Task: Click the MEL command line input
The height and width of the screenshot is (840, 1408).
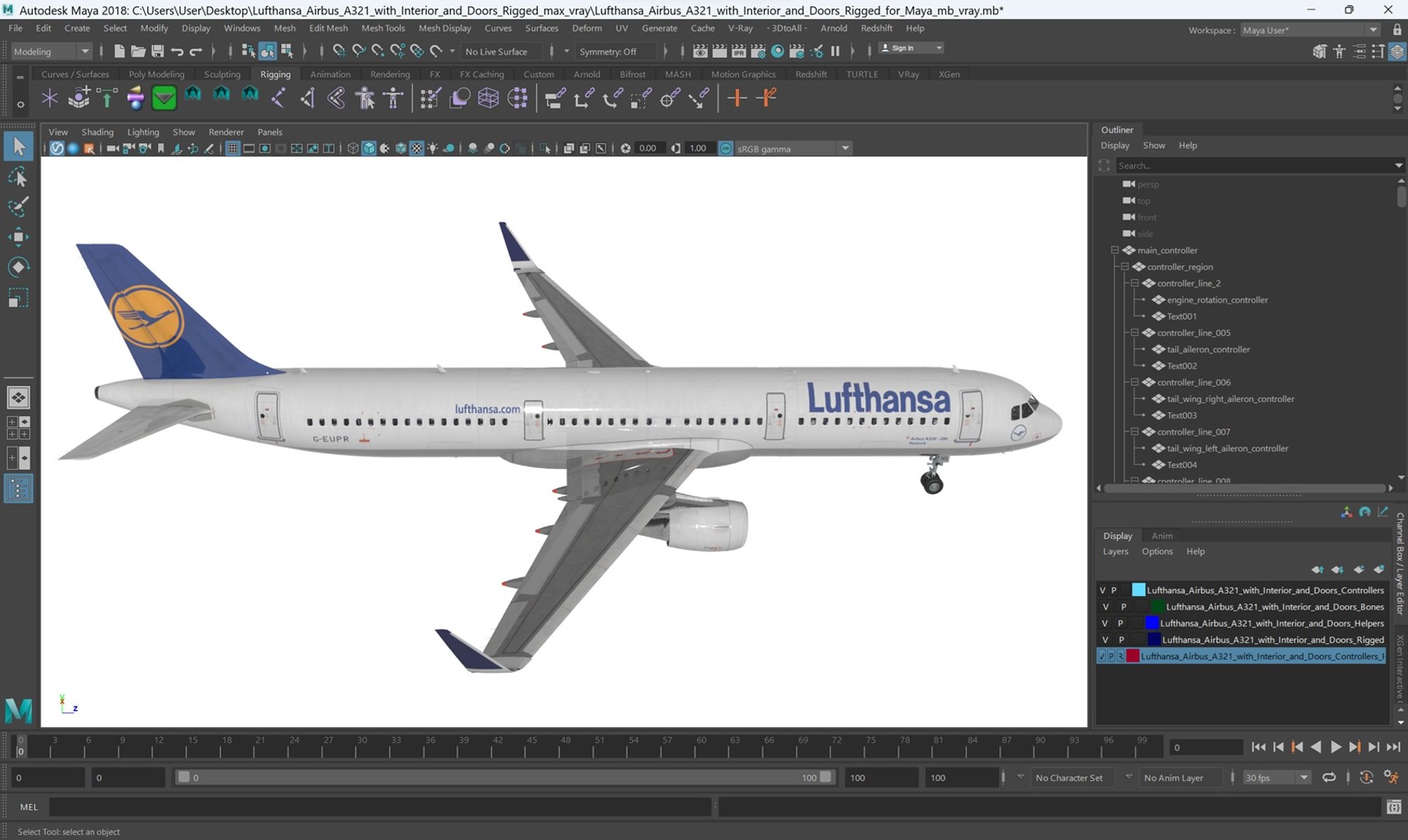Action: (380, 807)
